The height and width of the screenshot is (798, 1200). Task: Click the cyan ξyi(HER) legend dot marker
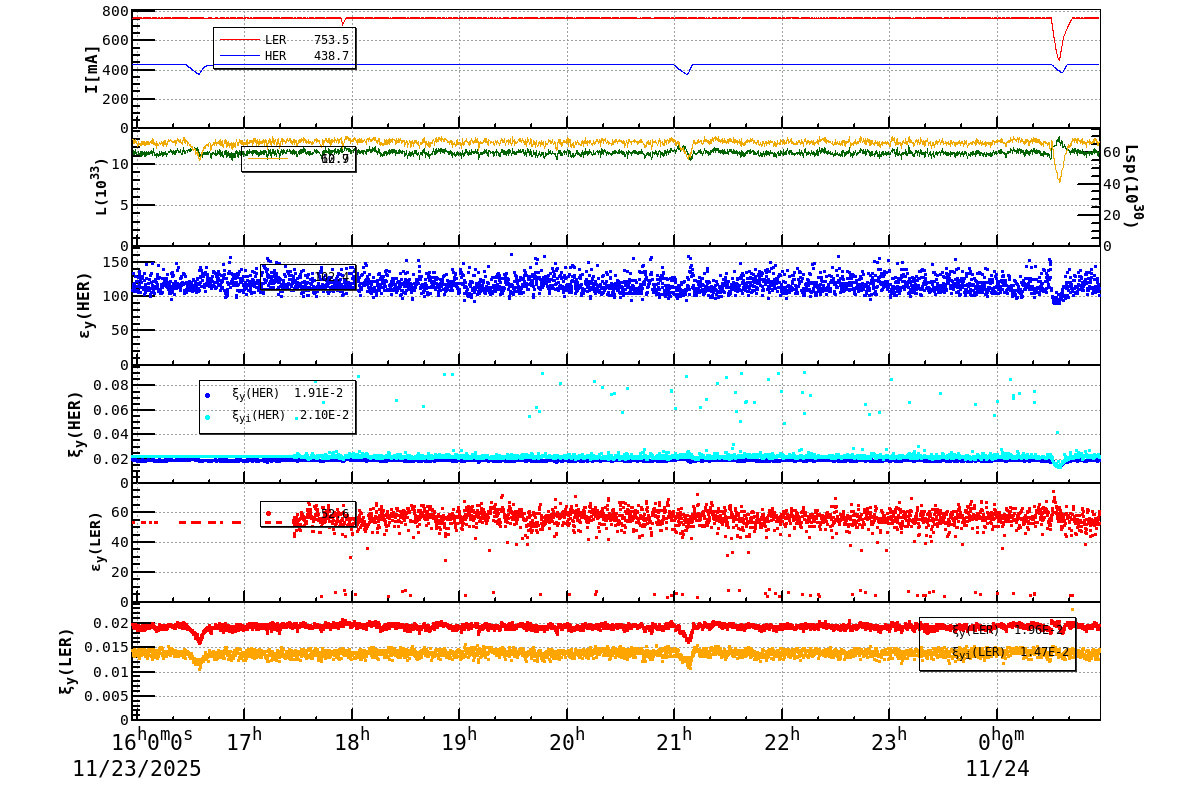(x=208, y=416)
